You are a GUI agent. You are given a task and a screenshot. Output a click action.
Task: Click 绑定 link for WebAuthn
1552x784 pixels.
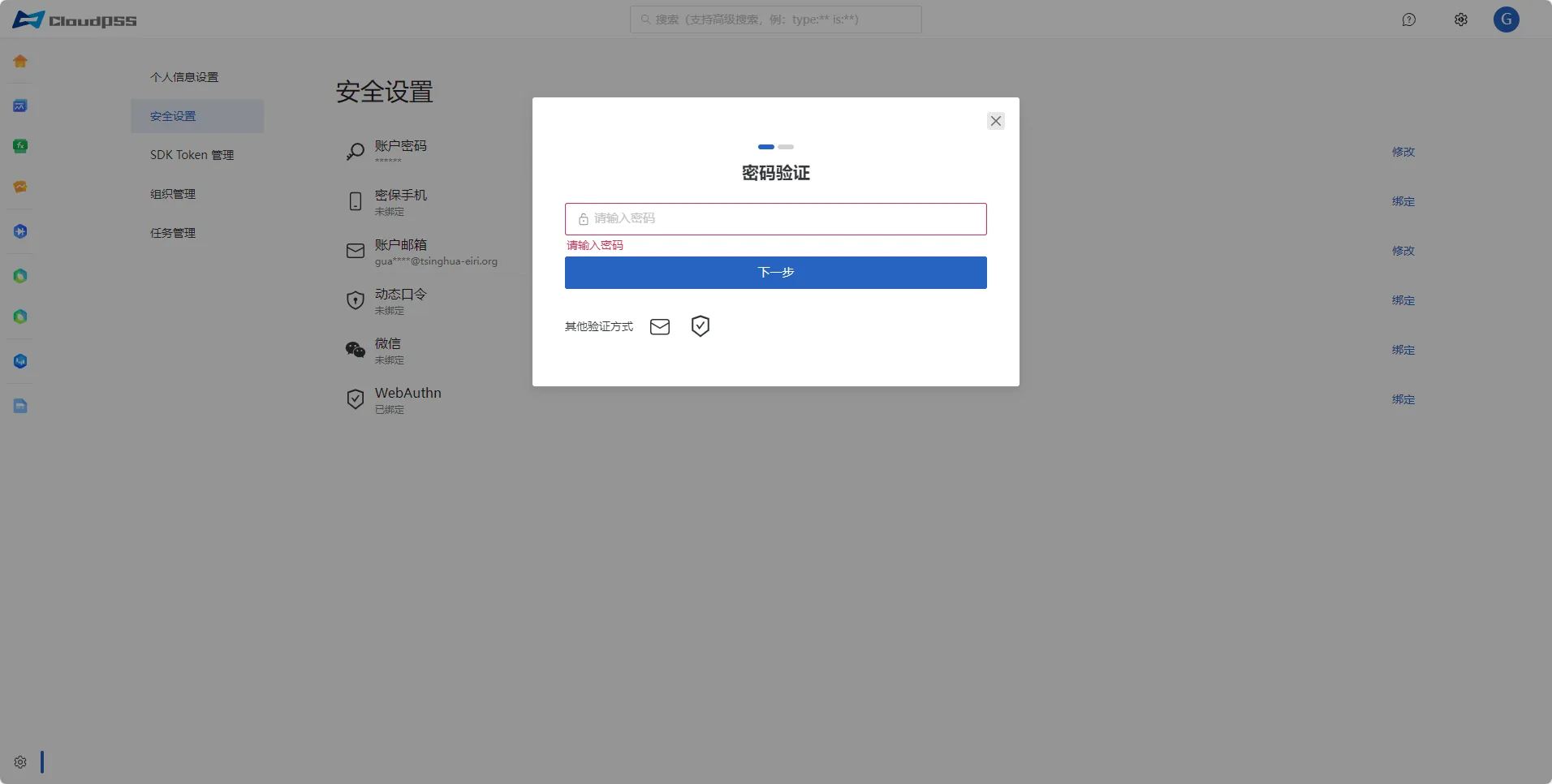pyautogui.click(x=1403, y=399)
